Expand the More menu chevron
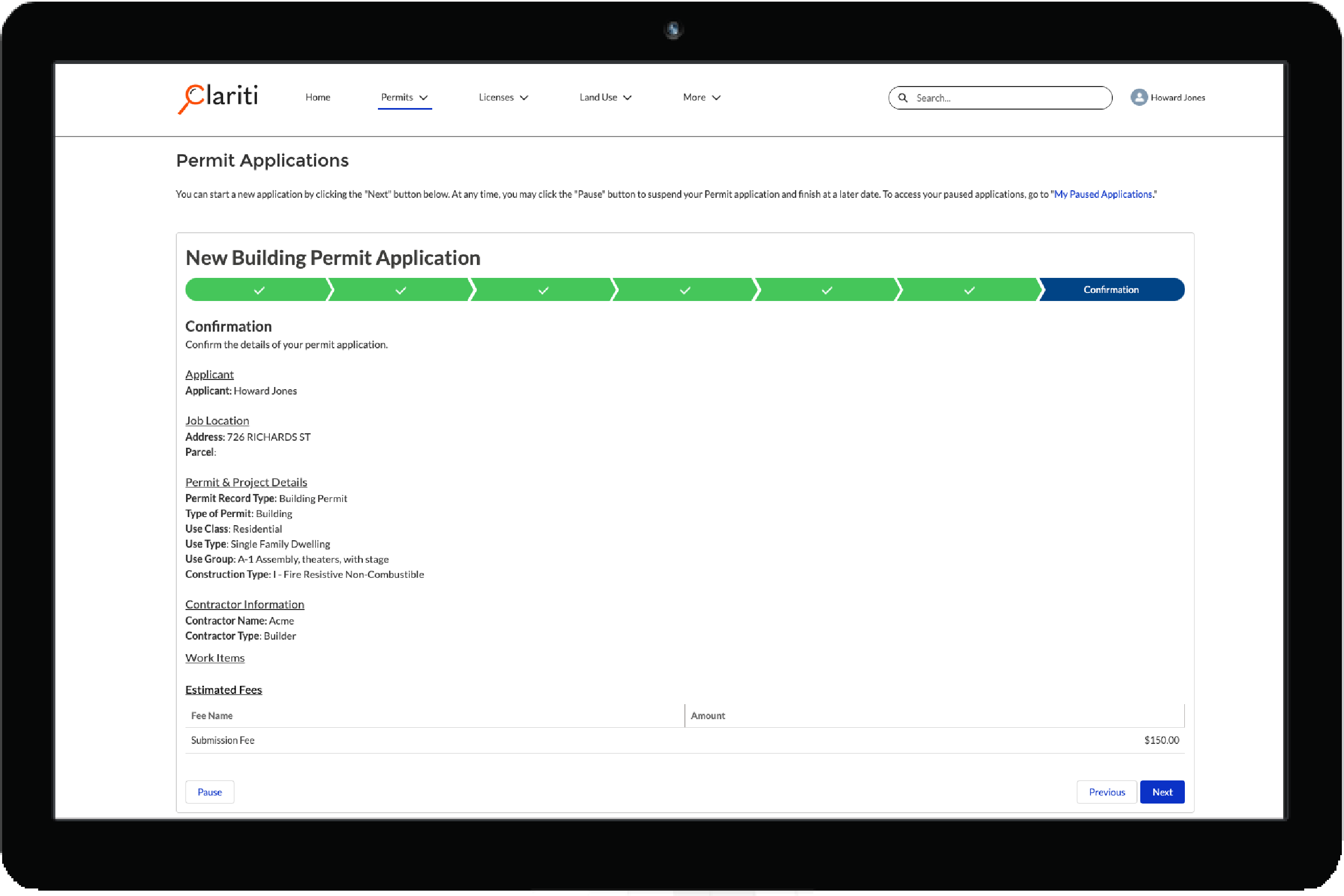1344x896 pixels. [716, 98]
